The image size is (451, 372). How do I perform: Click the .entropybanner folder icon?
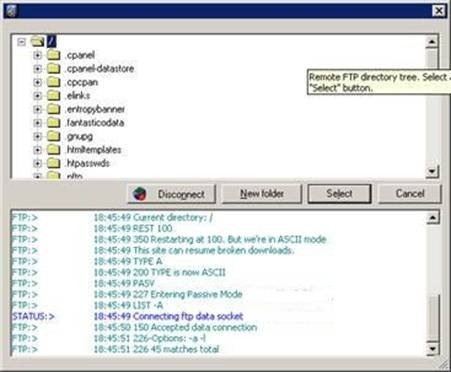(x=53, y=109)
